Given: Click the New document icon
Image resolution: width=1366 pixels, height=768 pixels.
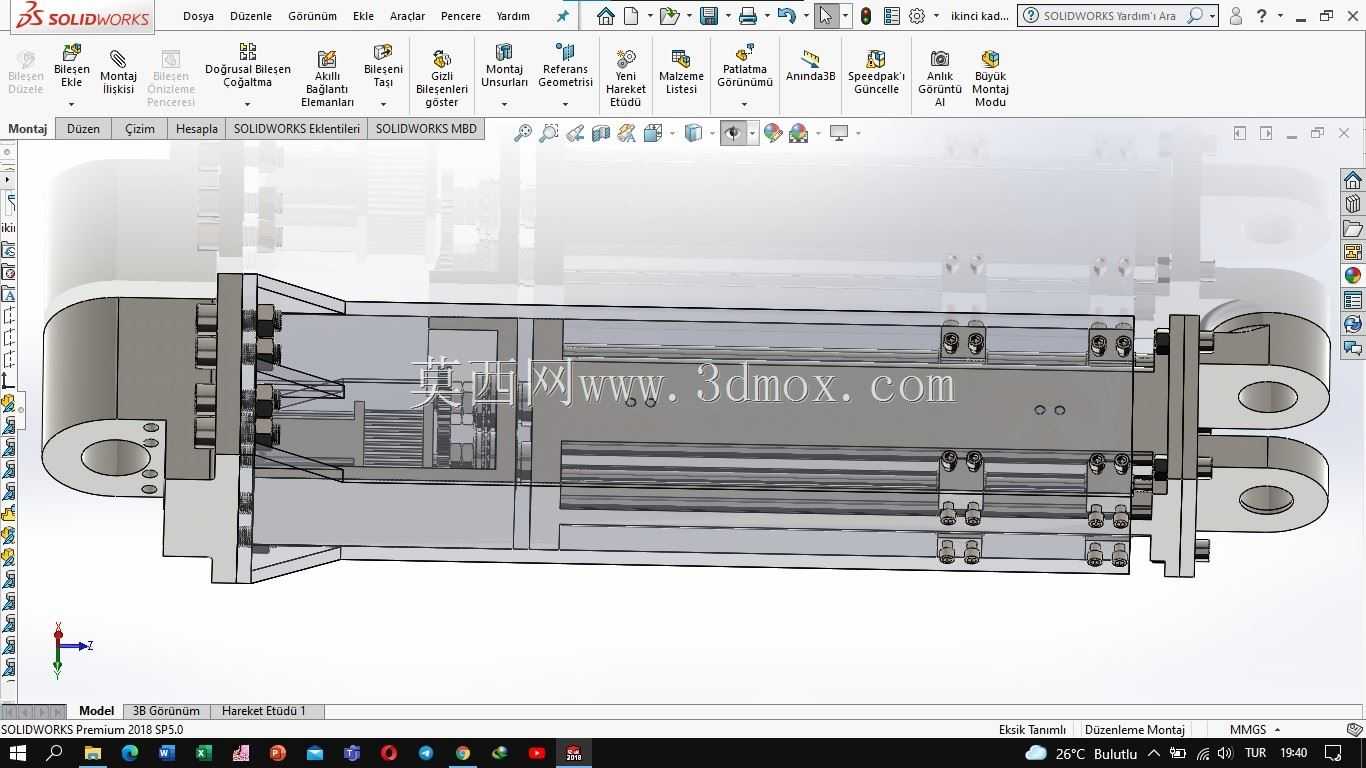Looking at the screenshot, I should pyautogui.click(x=631, y=16).
